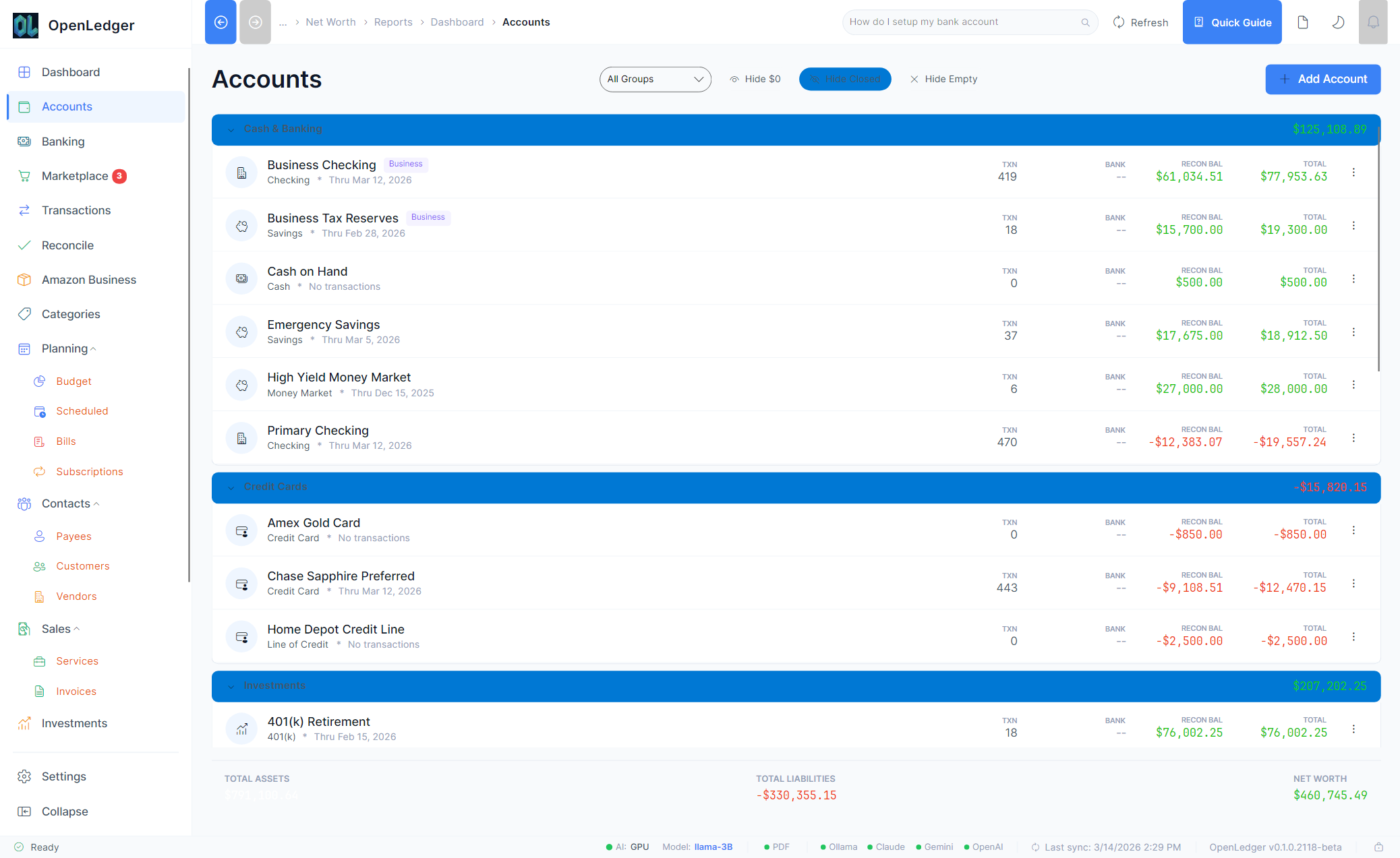Image resolution: width=1400 pixels, height=858 pixels.
Task: Enable the Hide Empty filter
Action: click(x=943, y=79)
